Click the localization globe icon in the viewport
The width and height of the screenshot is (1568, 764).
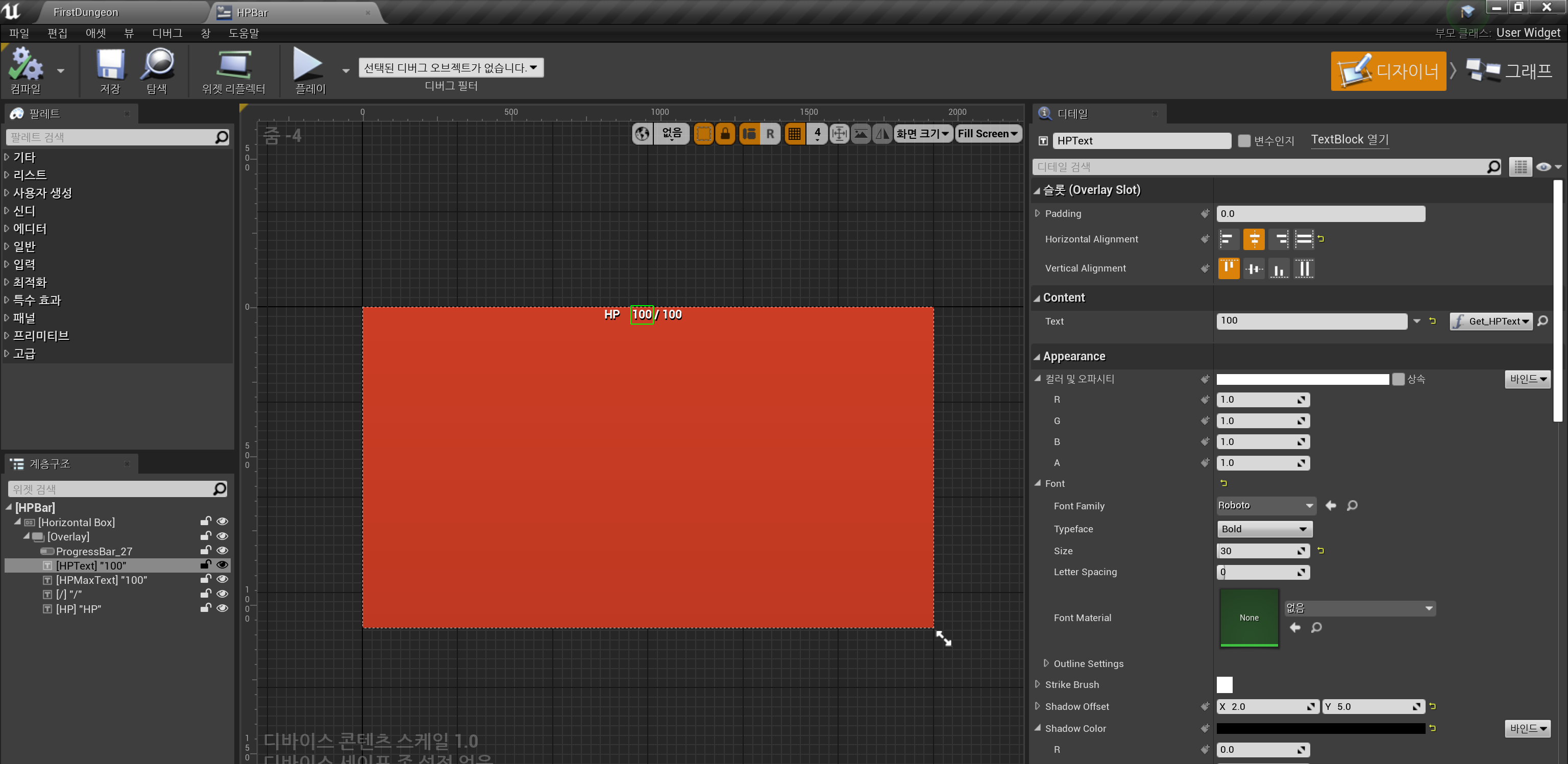pos(642,134)
